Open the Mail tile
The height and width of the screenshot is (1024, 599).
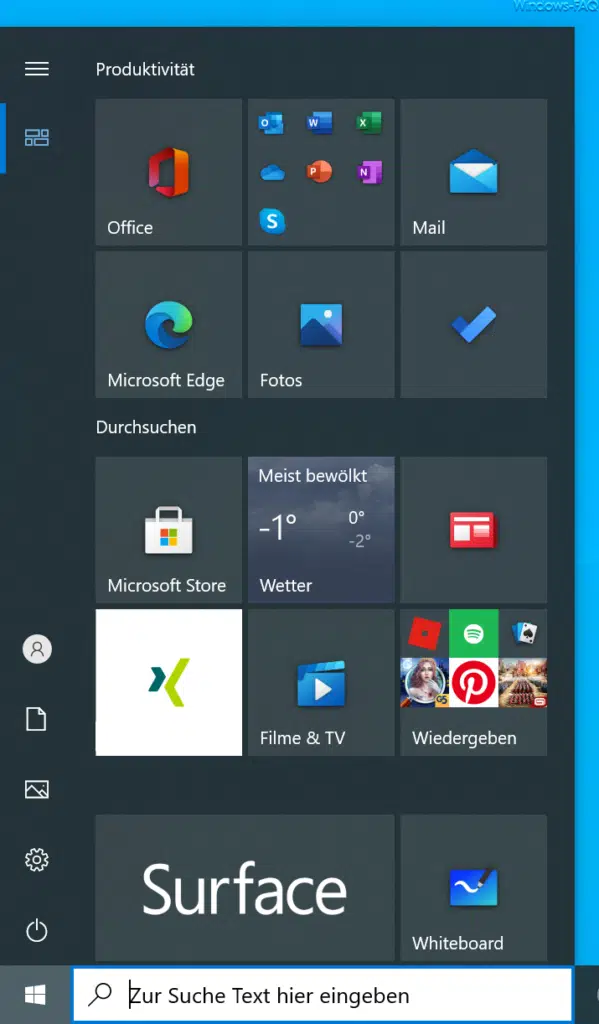click(474, 172)
